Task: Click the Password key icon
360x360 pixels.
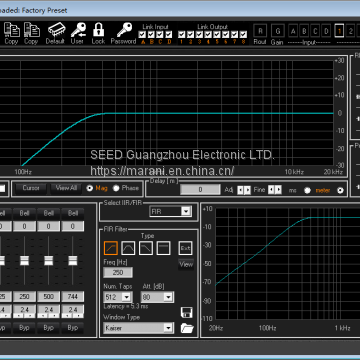Action: click(124, 30)
